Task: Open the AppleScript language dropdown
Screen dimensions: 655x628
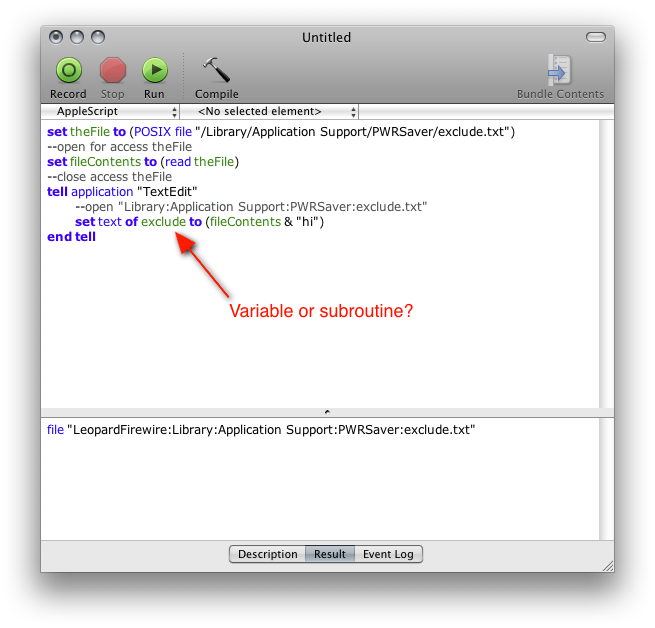Action: (x=111, y=112)
